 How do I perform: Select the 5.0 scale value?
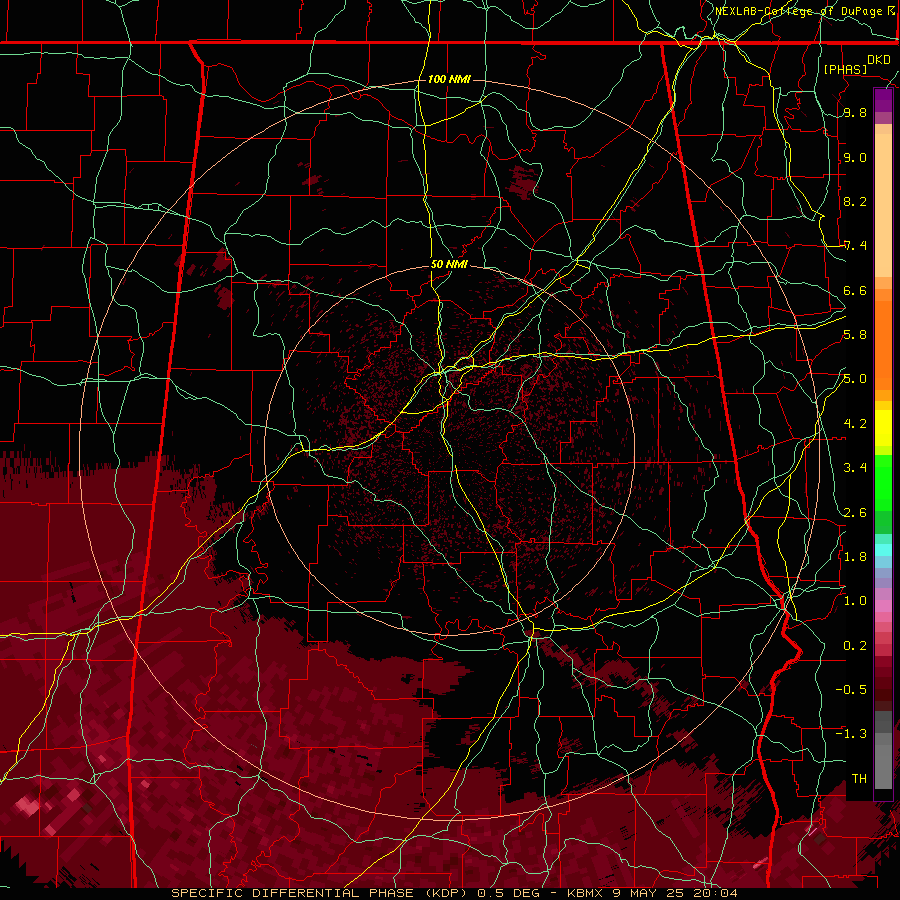[855, 379]
